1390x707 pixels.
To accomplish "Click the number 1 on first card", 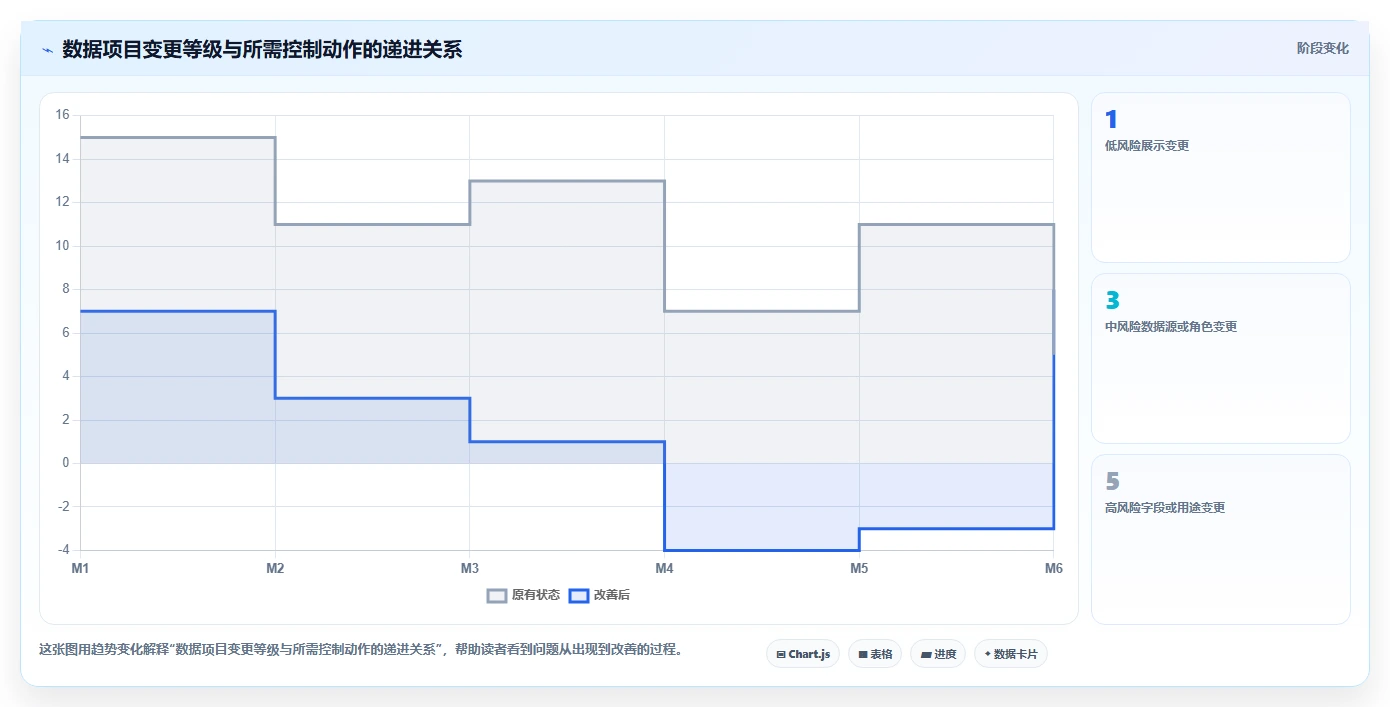I will tap(1111, 120).
